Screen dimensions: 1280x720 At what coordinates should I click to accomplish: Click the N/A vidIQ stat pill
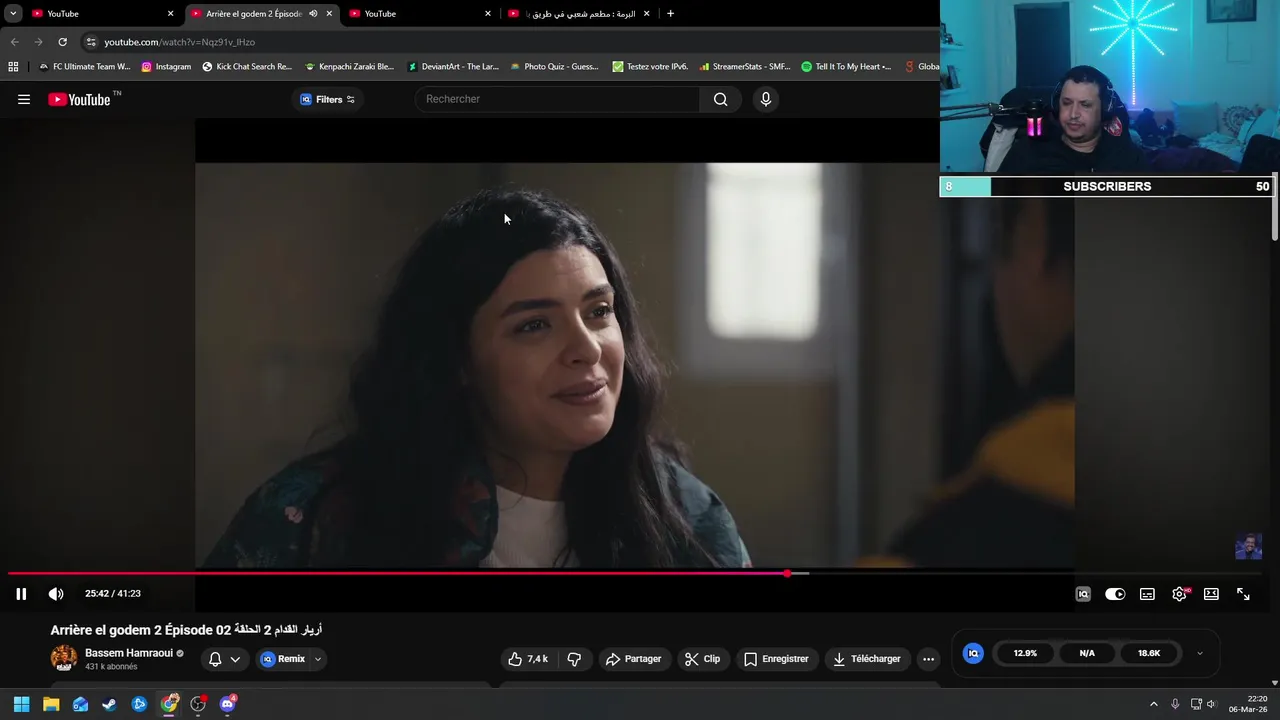[x=1087, y=653]
